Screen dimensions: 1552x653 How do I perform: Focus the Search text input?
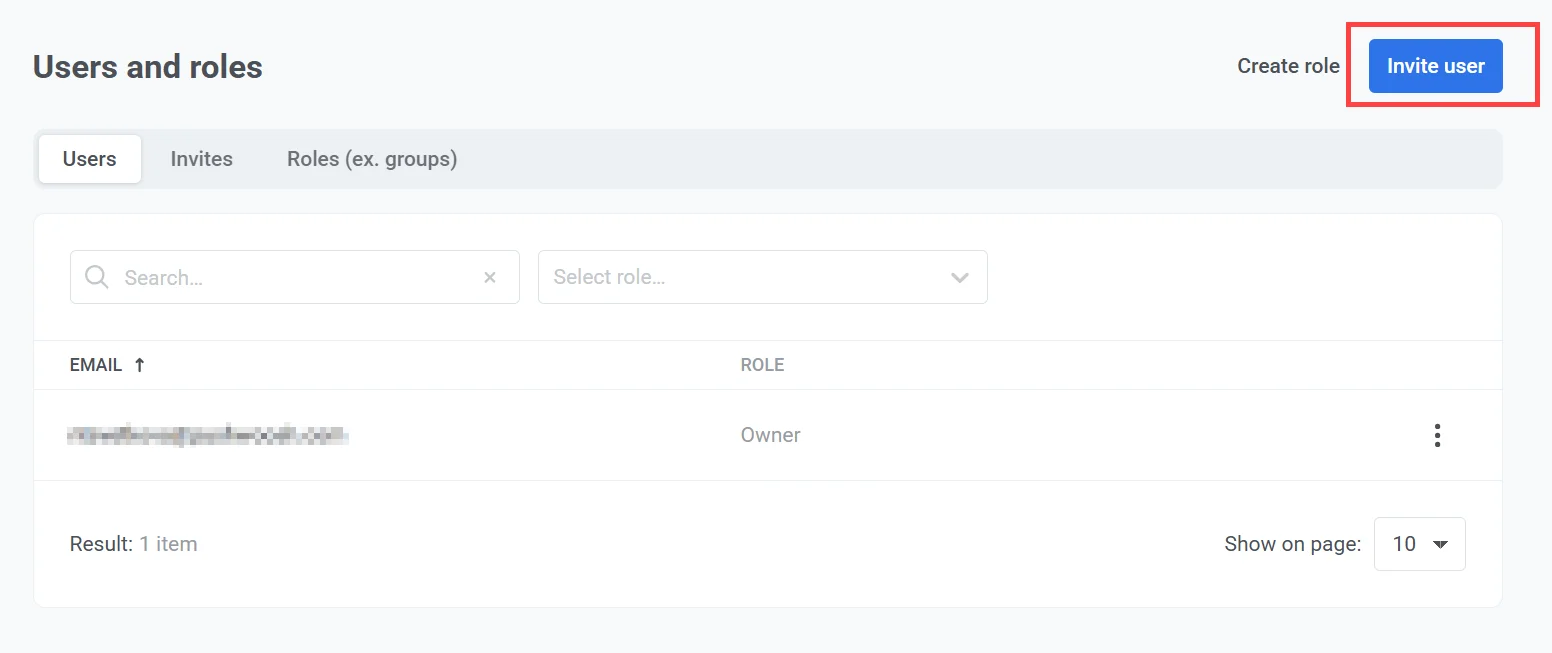(295, 278)
